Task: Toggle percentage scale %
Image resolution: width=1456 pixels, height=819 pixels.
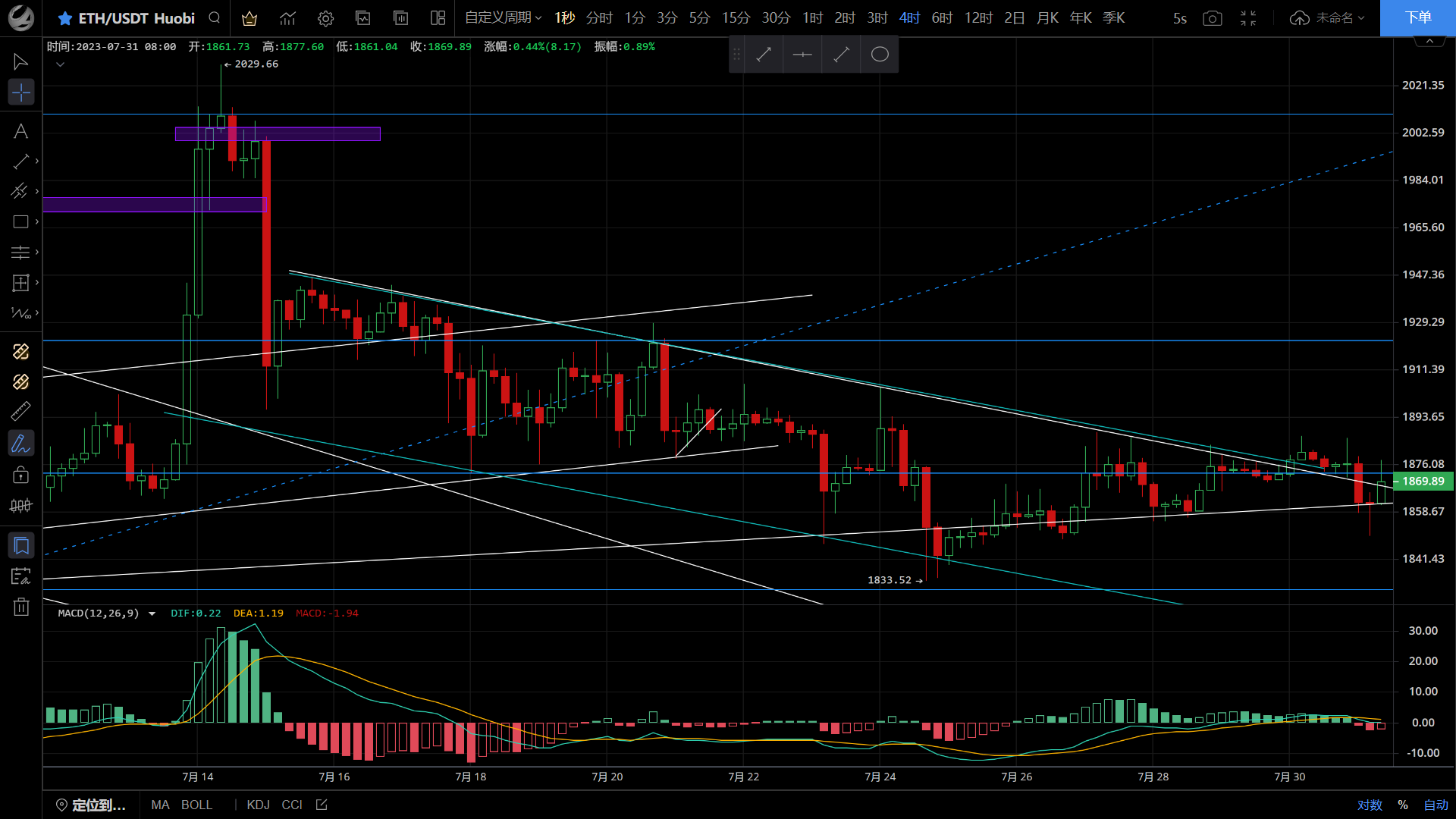Action: pyautogui.click(x=1403, y=805)
